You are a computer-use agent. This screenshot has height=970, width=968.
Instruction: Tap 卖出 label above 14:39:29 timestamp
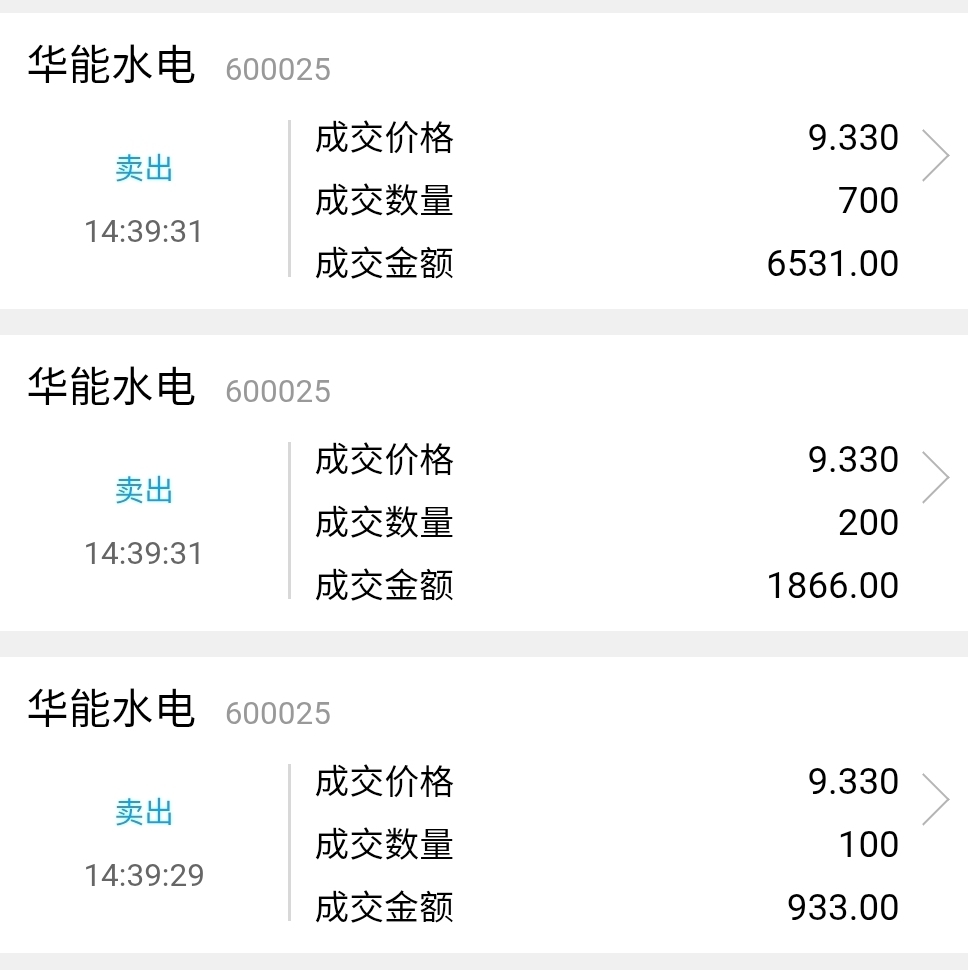tap(143, 812)
